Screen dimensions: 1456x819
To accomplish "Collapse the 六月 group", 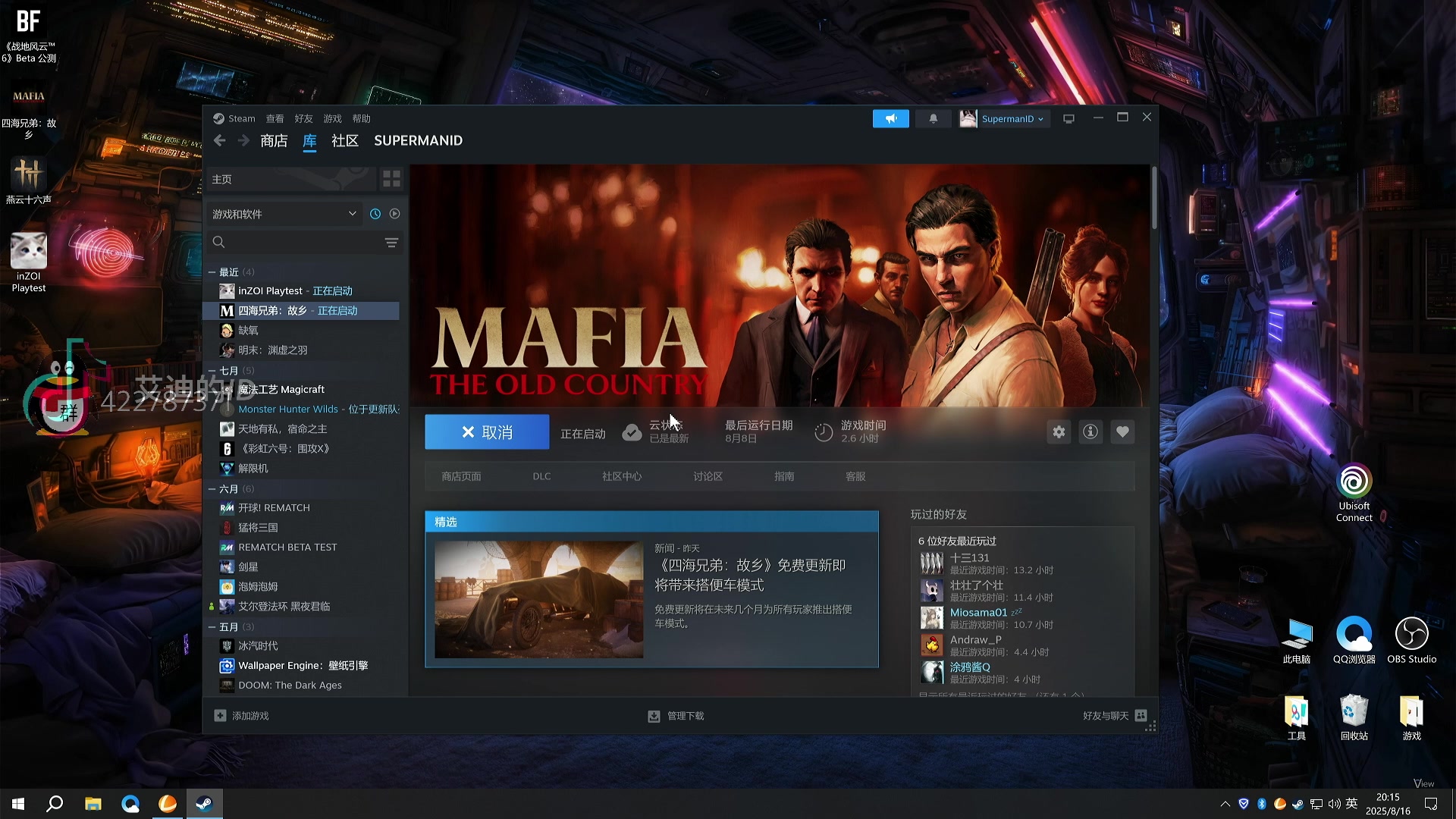I will tap(212, 489).
